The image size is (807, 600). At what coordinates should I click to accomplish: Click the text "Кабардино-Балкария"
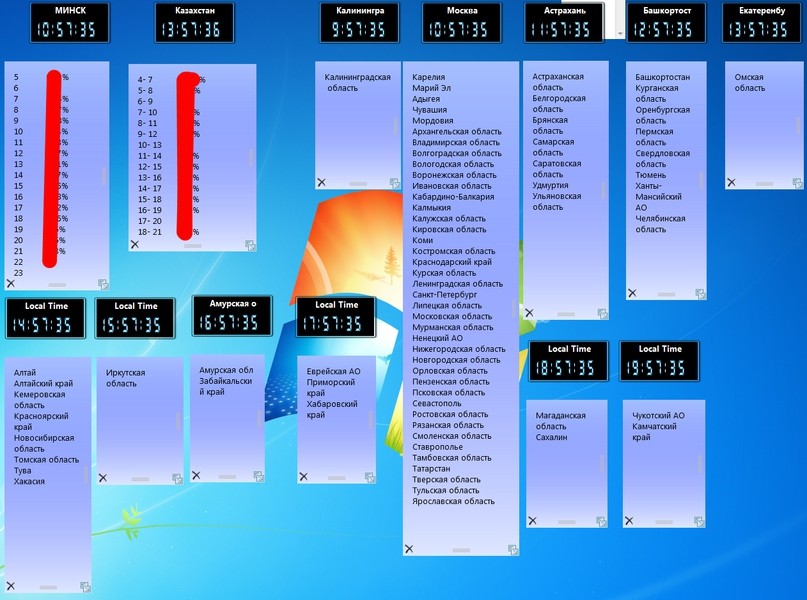point(453,197)
